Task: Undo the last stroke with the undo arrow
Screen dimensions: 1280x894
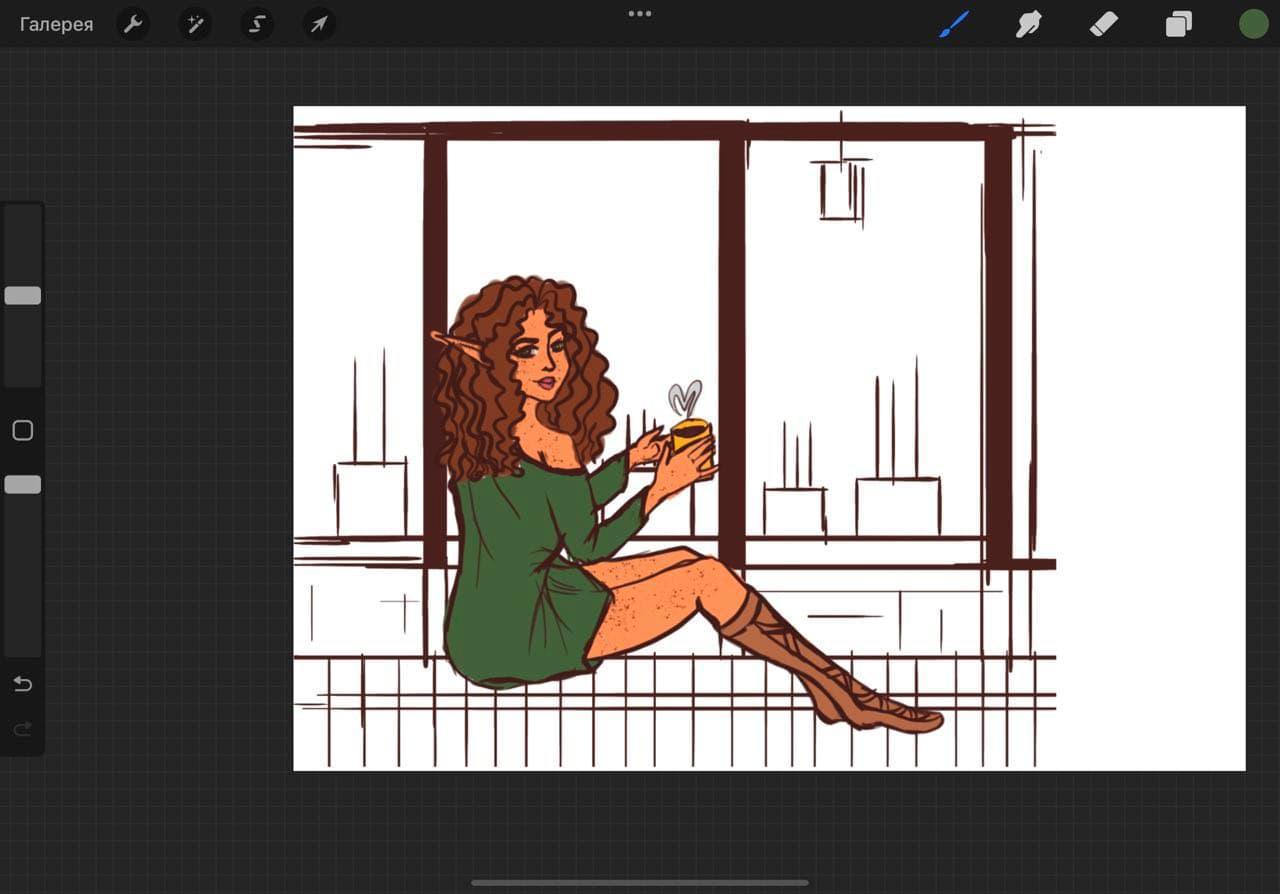Action: click(x=22, y=684)
